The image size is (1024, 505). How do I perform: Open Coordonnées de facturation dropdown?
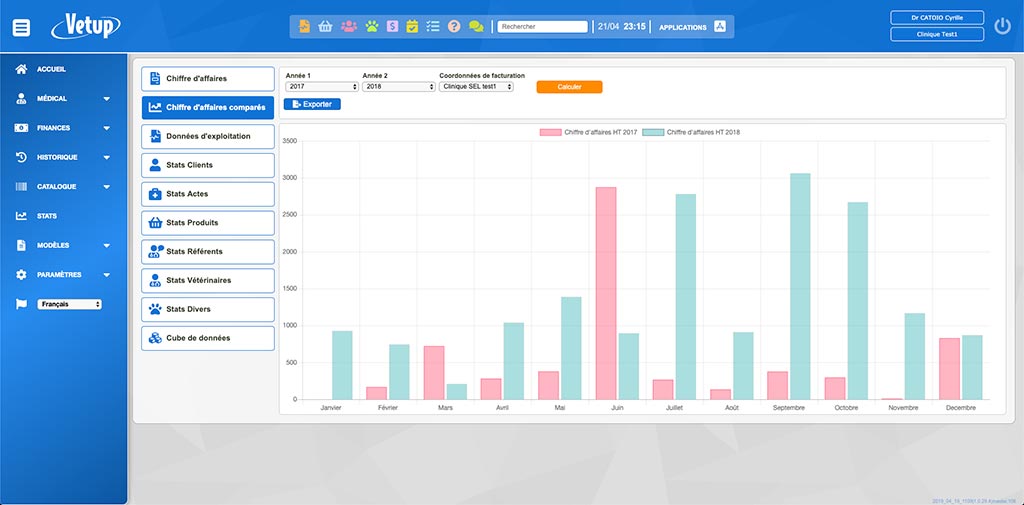tap(476, 87)
